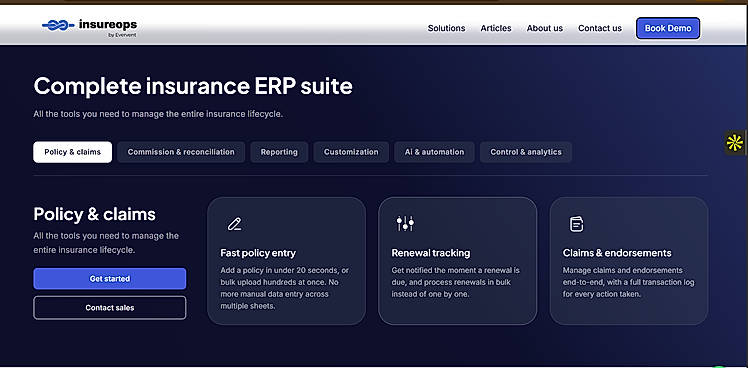Switch to AI & automation tab
The image size is (748, 368).
434,152
